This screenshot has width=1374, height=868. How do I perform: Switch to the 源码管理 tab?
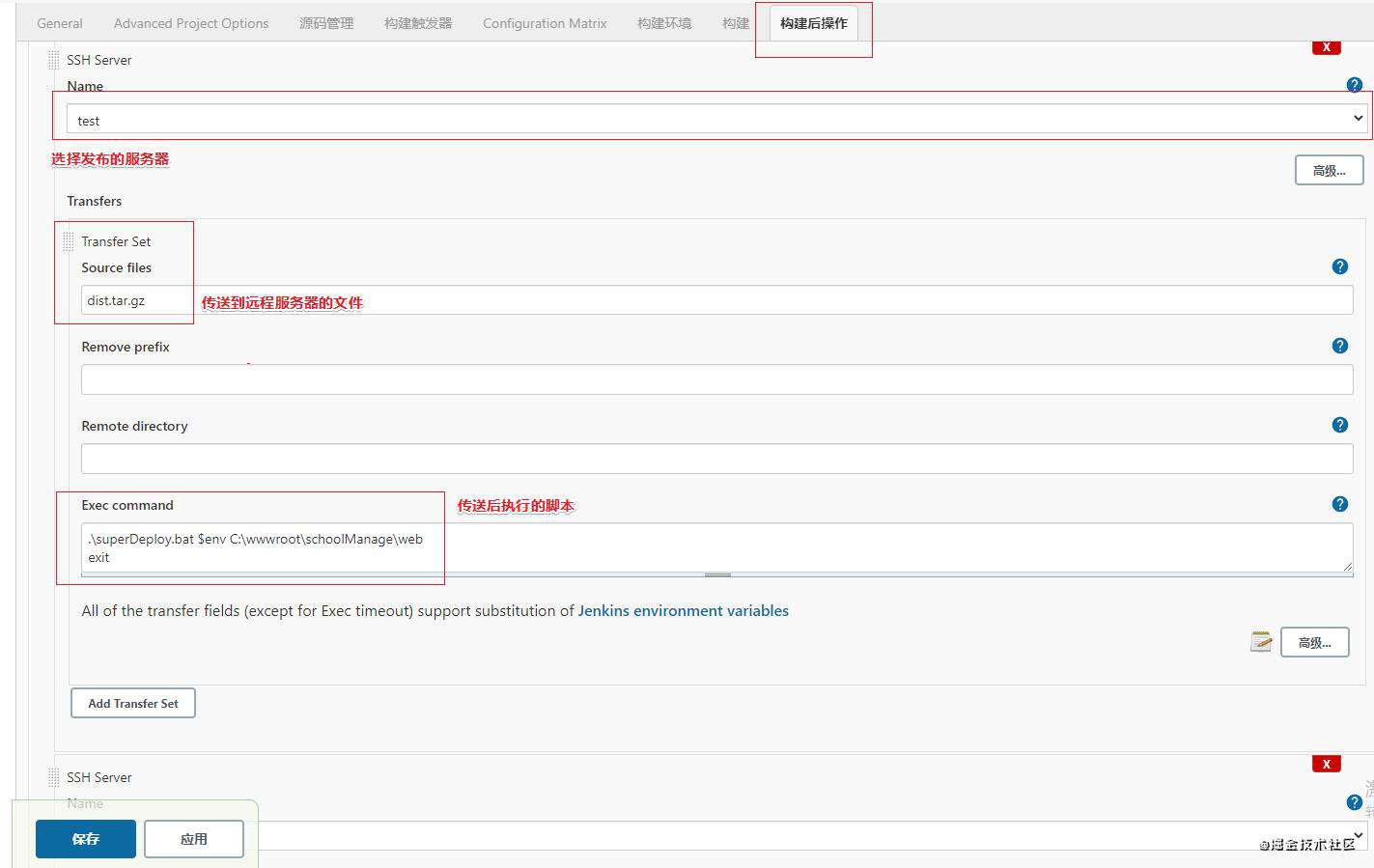pos(326,23)
